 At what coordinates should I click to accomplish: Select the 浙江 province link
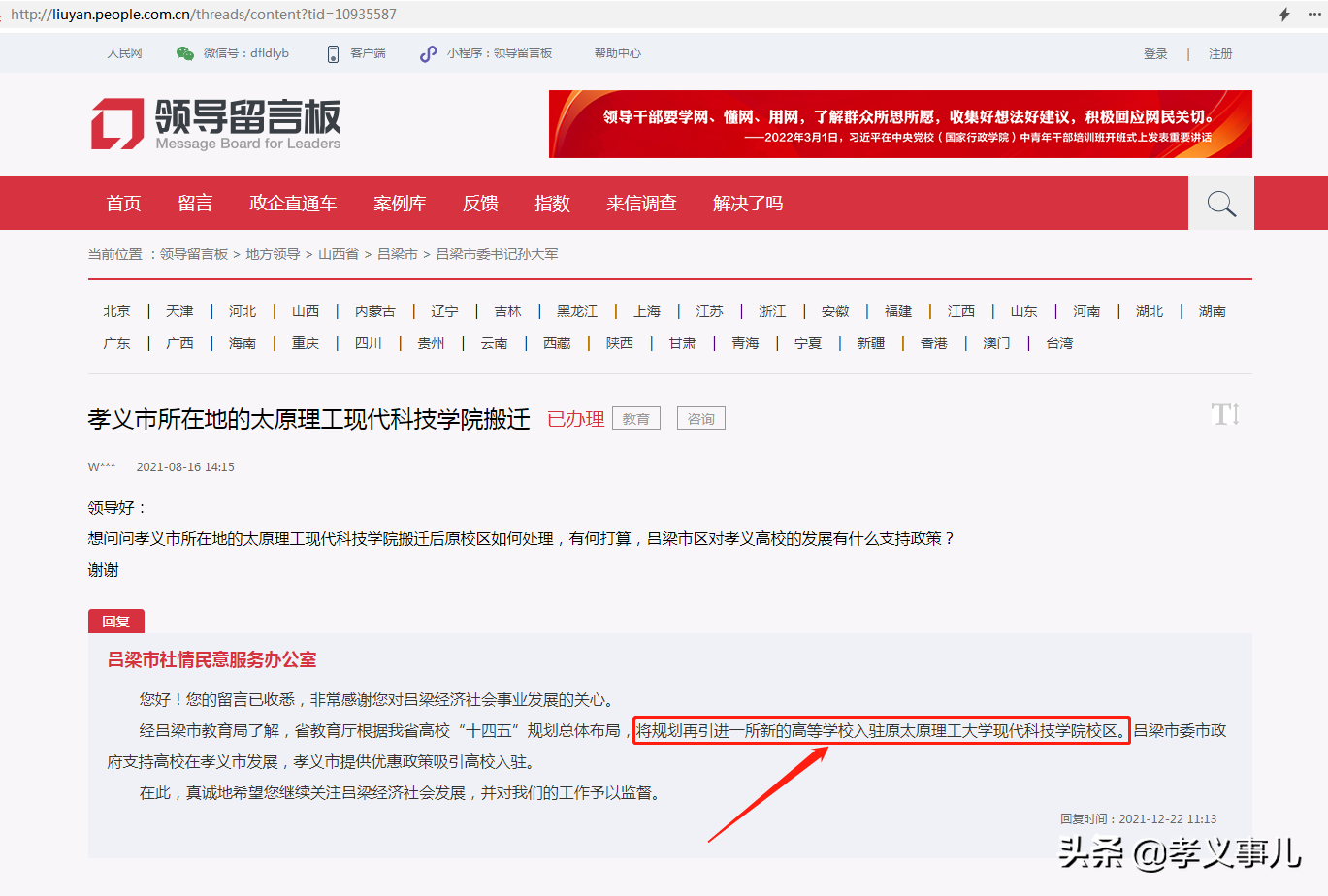(772, 311)
